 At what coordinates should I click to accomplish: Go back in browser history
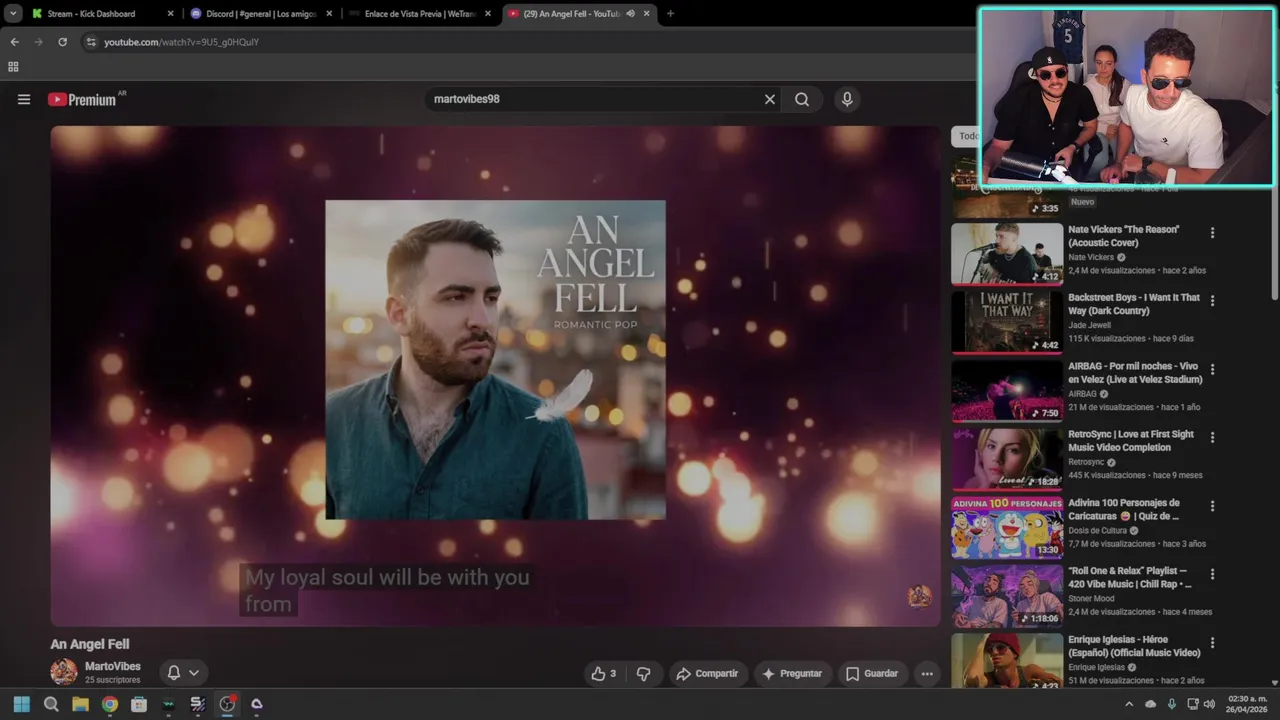[x=14, y=42]
